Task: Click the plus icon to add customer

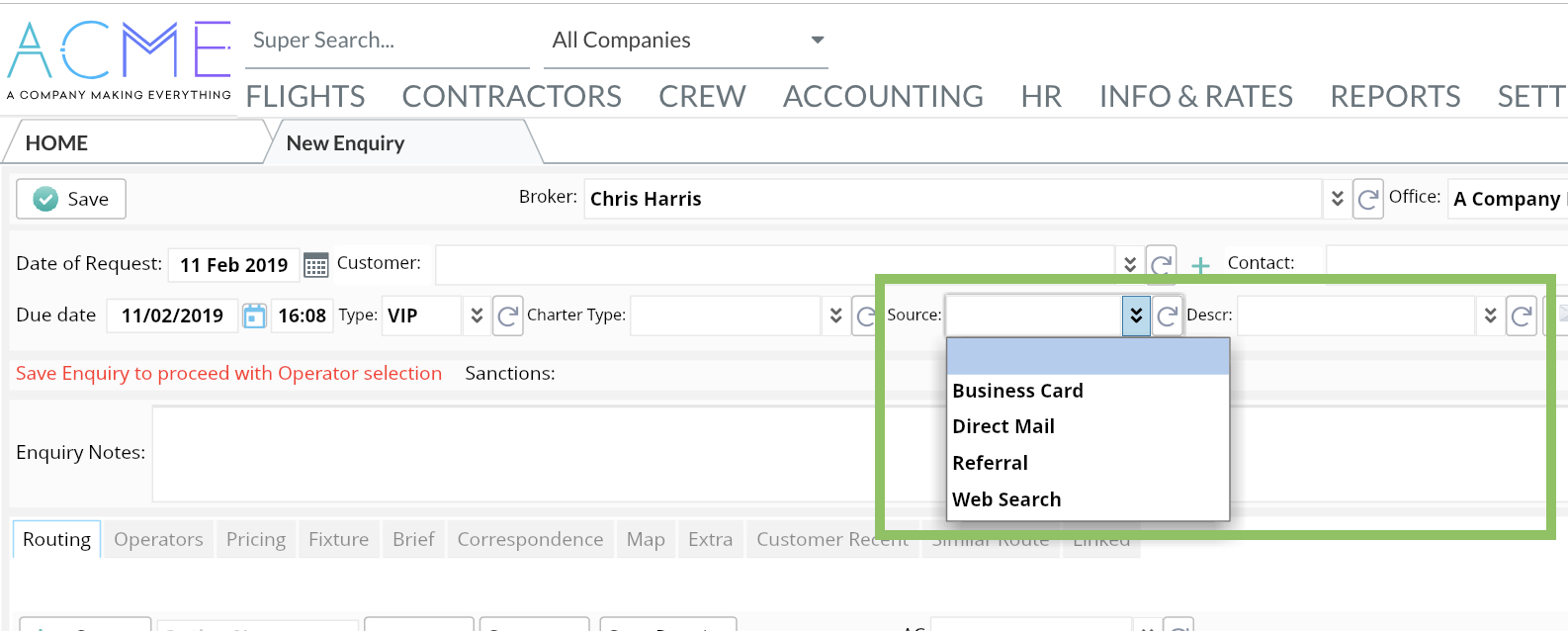Action: [x=1200, y=265]
